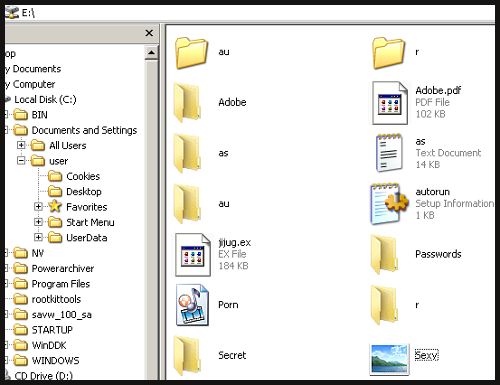
Task: Select the faded Adobe folder icon
Action: [188, 103]
